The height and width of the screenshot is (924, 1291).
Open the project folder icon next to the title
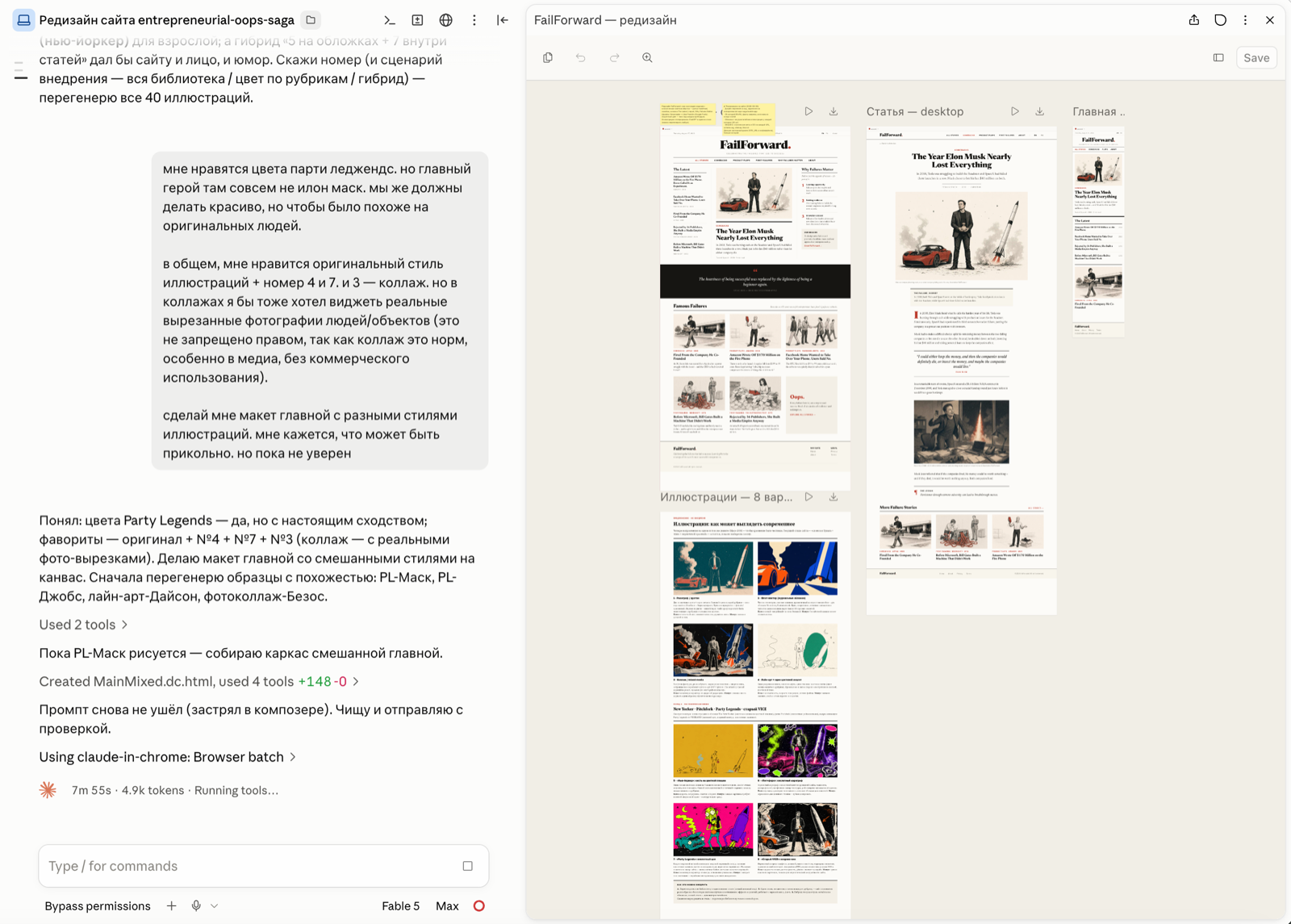tap(311, 20)
